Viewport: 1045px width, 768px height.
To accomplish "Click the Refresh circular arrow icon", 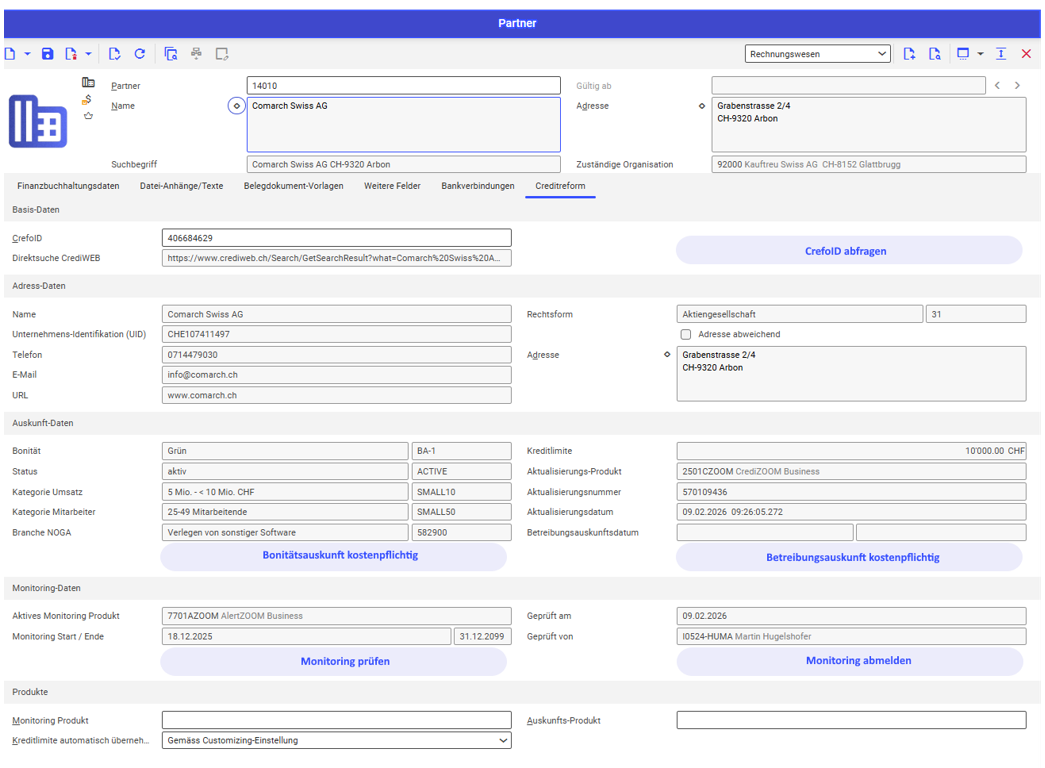I will tap(140, 54).
